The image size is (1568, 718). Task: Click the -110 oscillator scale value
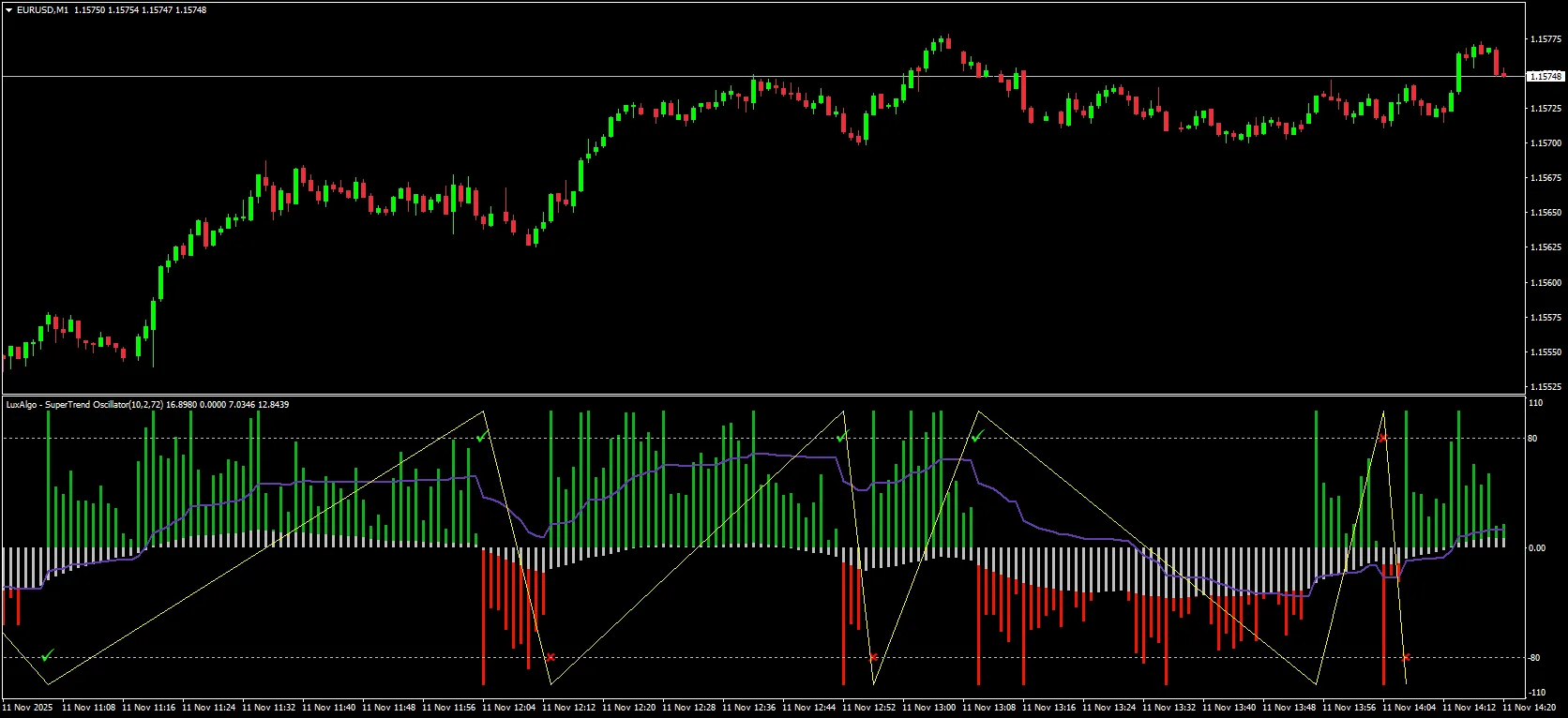[1536, 693]
